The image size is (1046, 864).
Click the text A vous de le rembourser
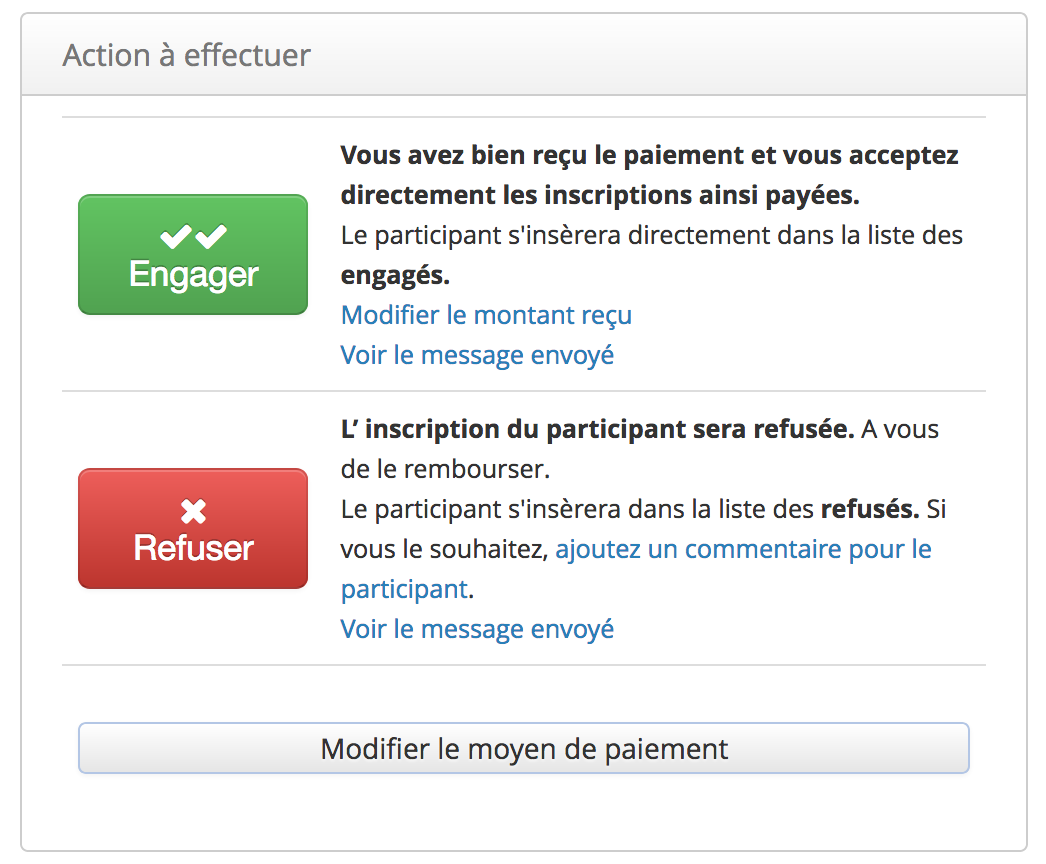coord(640,449)
